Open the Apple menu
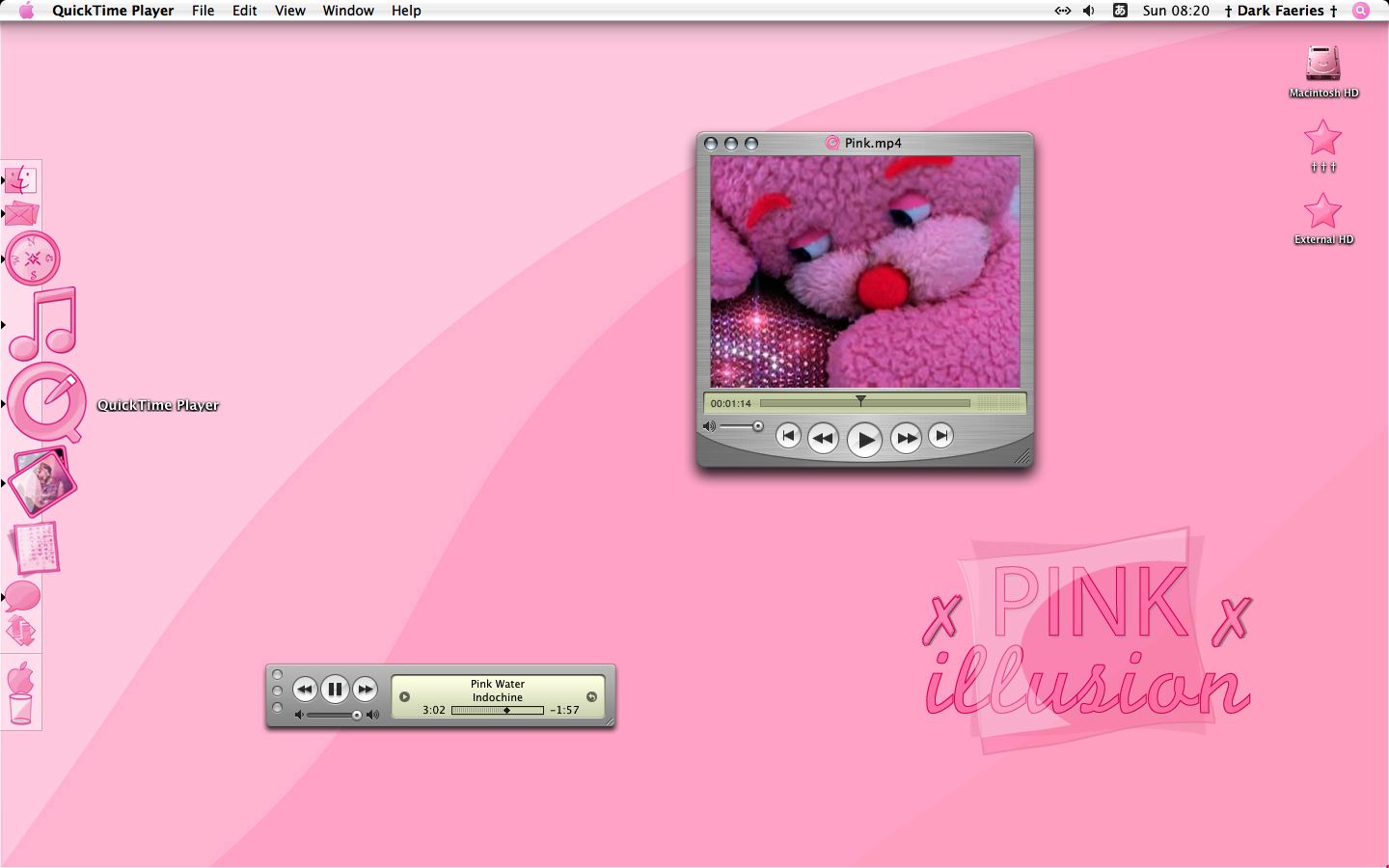The height and width of the screenshot is (868, 1389). click(x=26, y=11)
